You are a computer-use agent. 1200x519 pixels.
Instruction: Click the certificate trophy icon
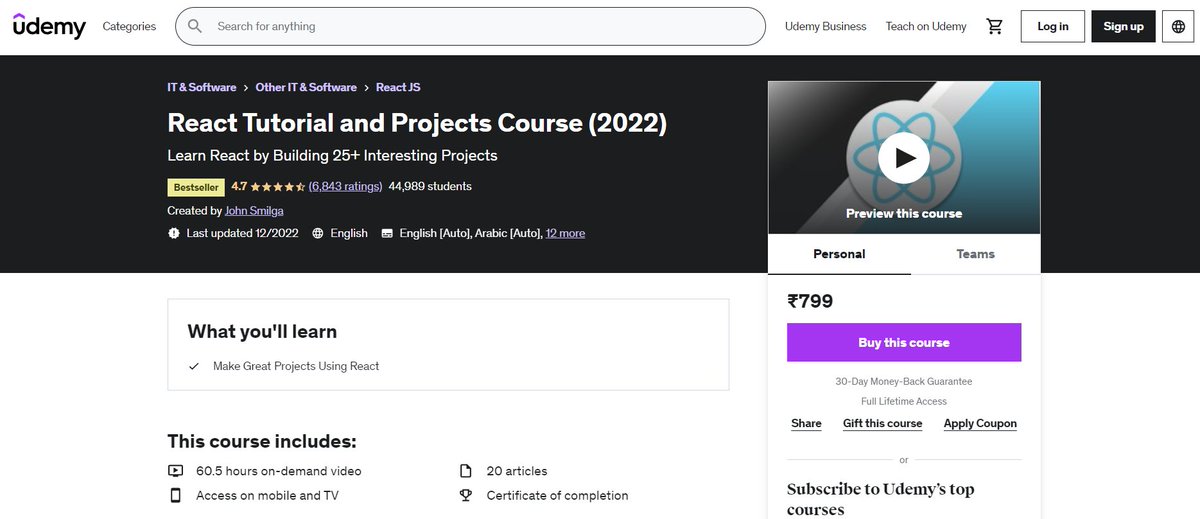(x=465, y=495)
